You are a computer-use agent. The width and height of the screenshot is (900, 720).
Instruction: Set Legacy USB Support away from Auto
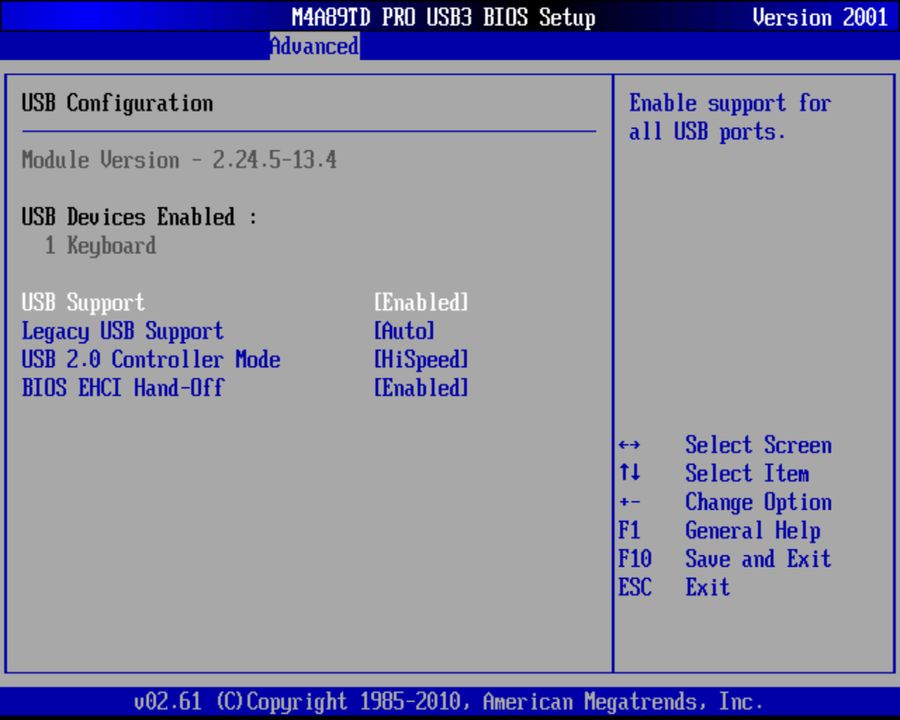pyautogui.click(x=404, y=331)
